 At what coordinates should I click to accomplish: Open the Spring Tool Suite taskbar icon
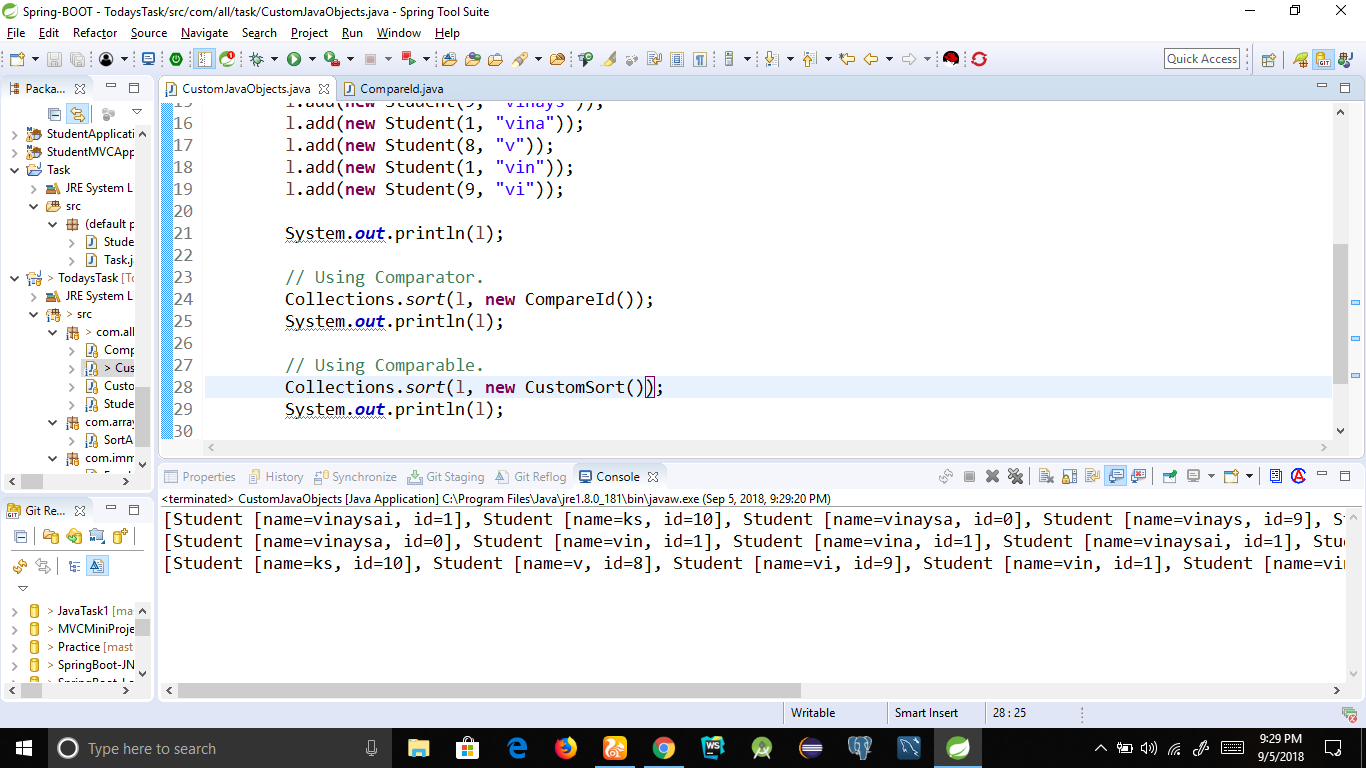(957, 748)
